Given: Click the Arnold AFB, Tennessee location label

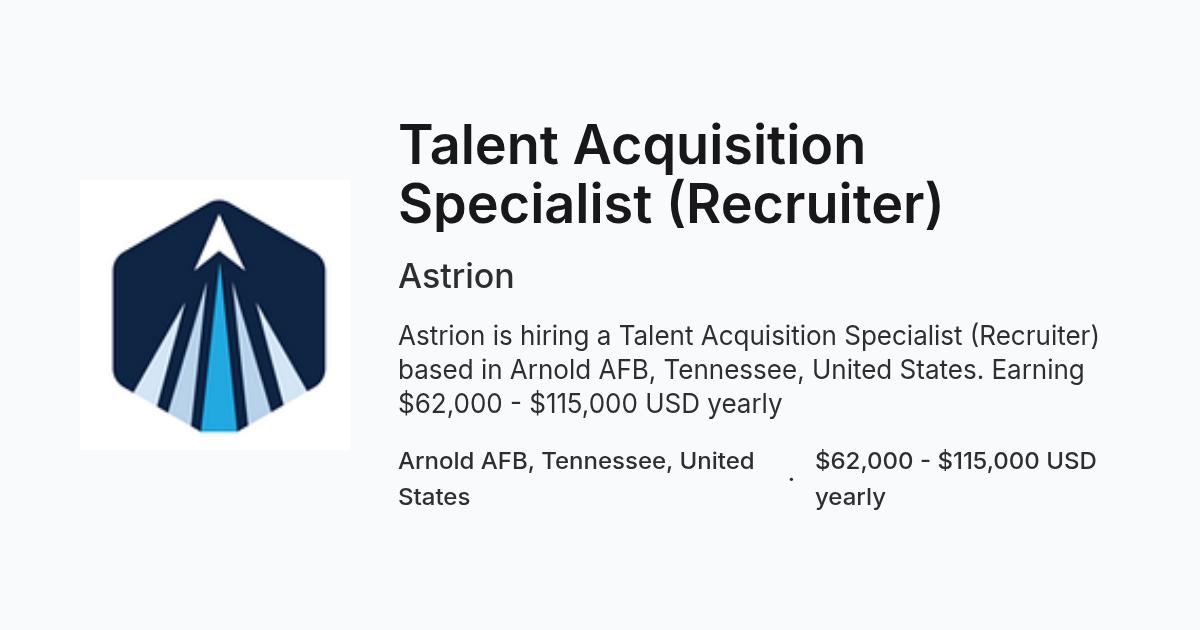Looking at the screenshot, I should point(576,479).
